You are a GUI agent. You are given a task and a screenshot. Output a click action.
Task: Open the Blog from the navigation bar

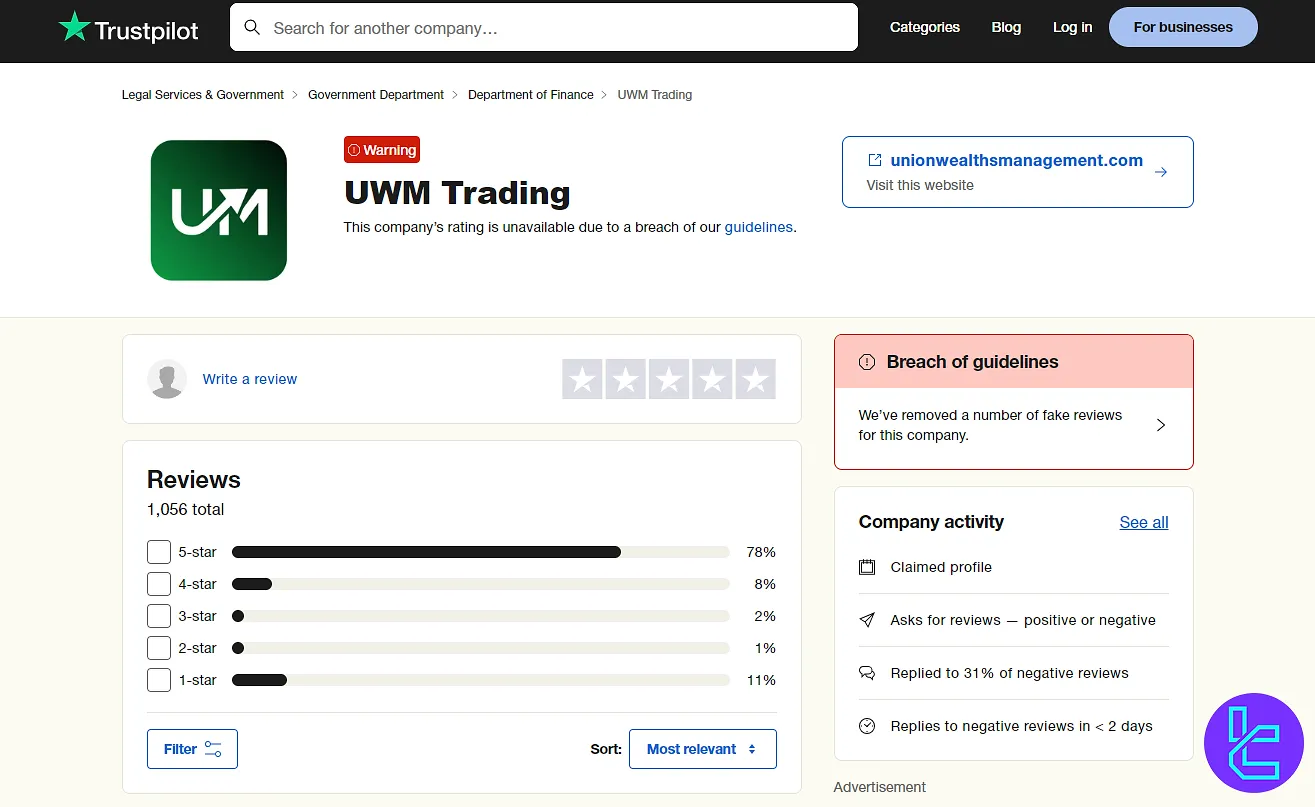tap(1005, 27)
